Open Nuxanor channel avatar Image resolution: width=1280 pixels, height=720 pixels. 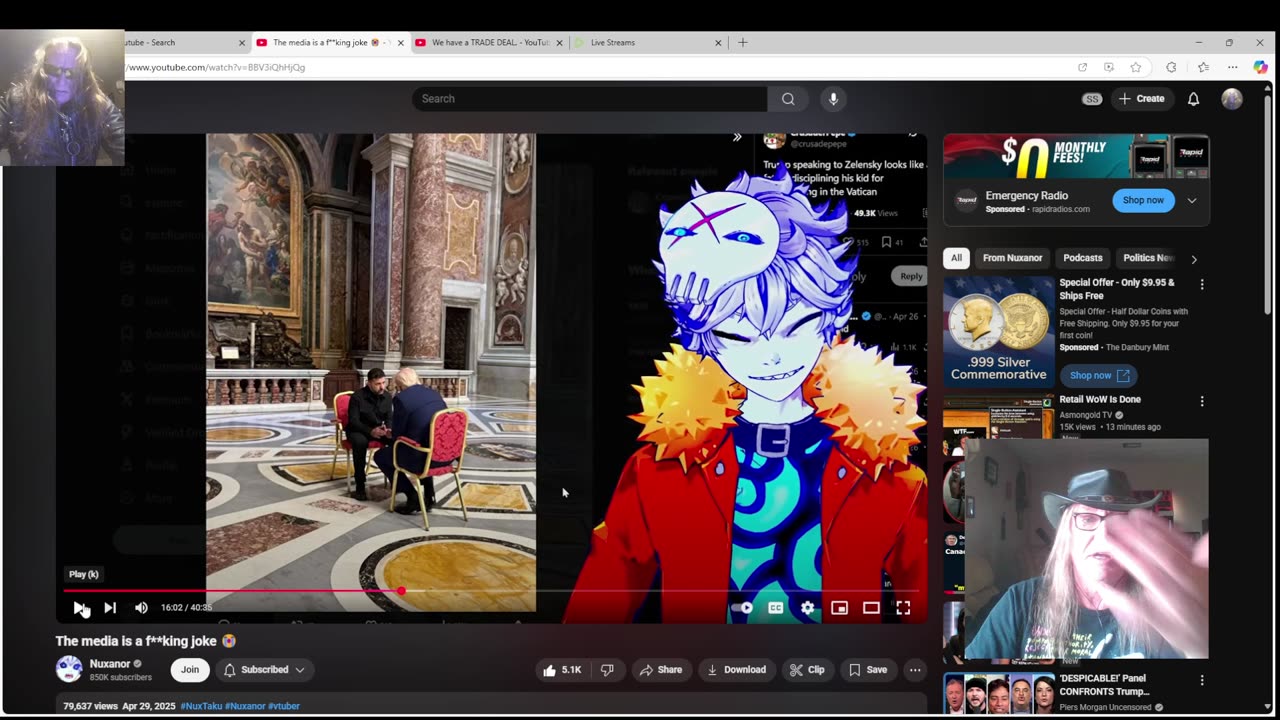69,669
